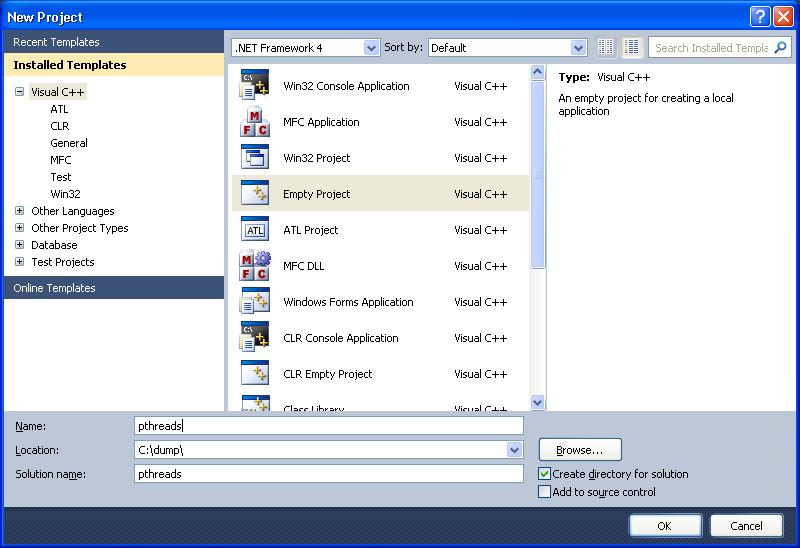Image resolution: width=800 pixels, height=548 pixels.
Task: Select the ATL Project label
Action: point(310,230)
